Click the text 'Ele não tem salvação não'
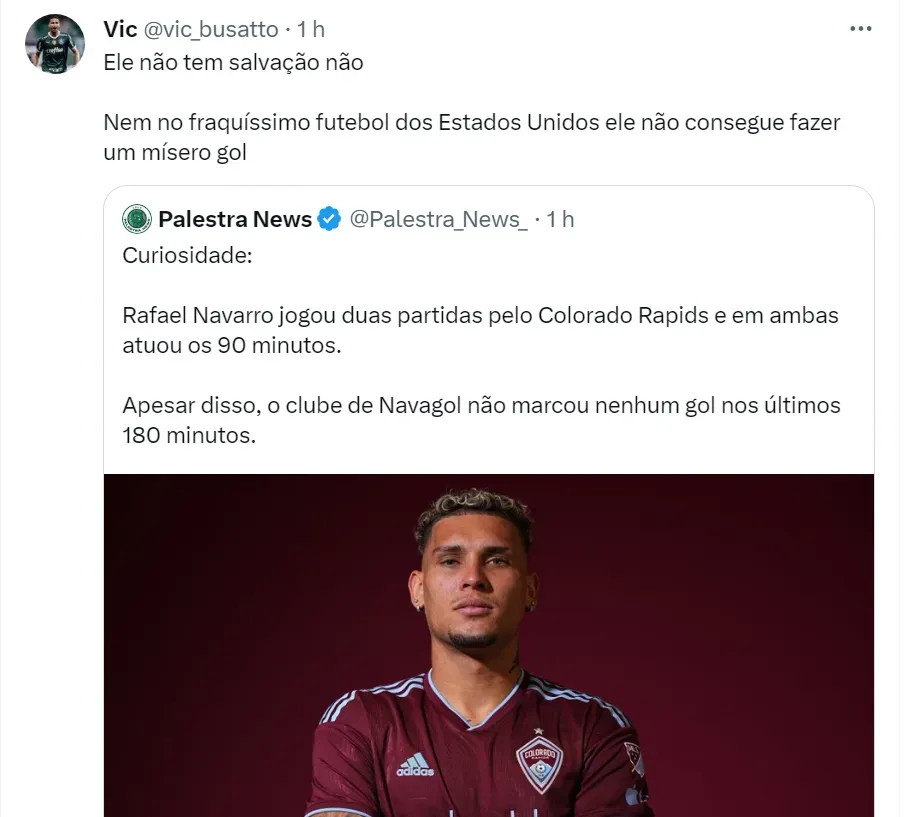Screen dimensions: 911x817 pos(233,62)
